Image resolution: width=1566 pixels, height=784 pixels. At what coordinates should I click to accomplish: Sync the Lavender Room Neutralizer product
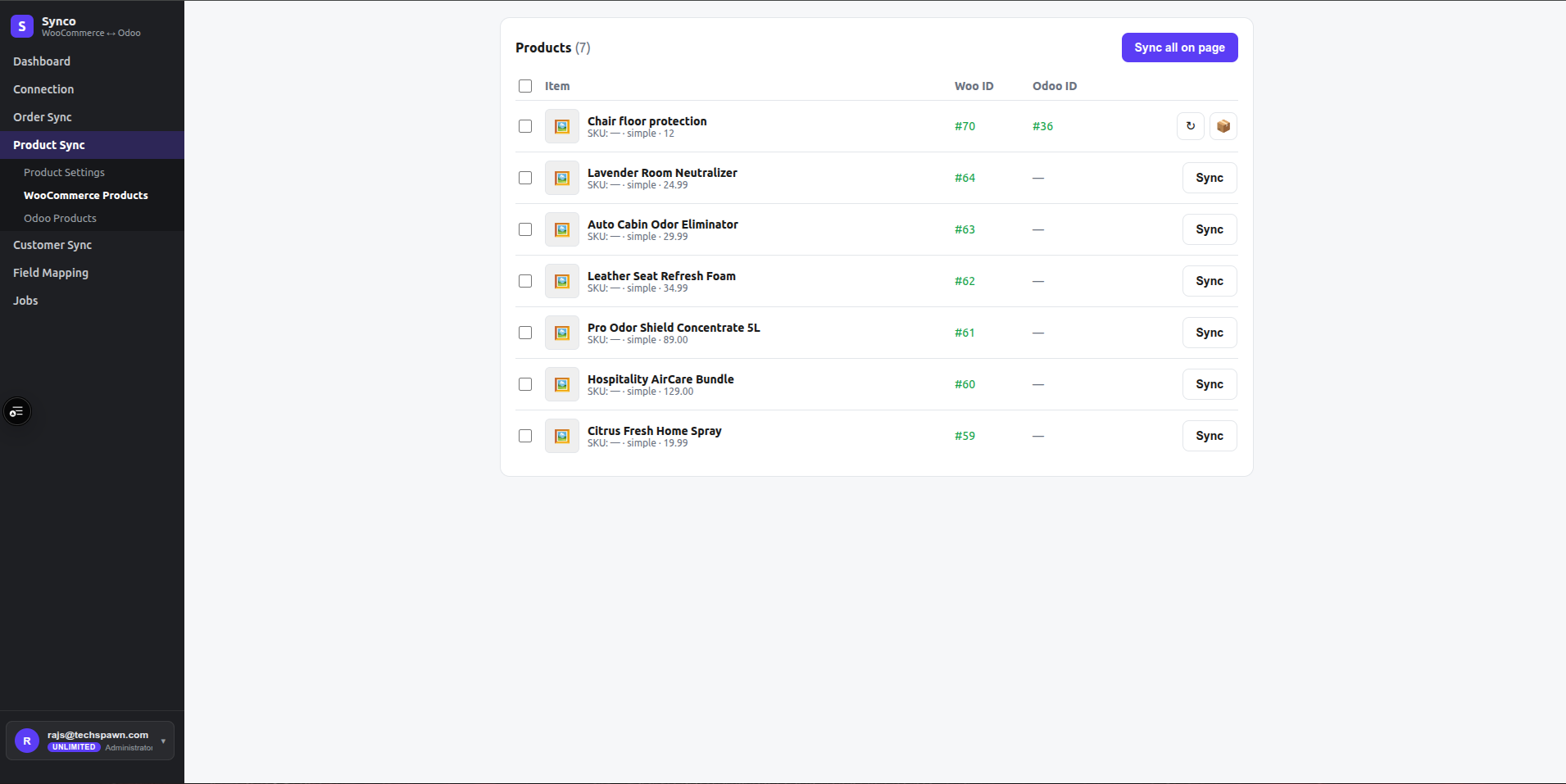pyautogui.click(x=1210, y=178)
